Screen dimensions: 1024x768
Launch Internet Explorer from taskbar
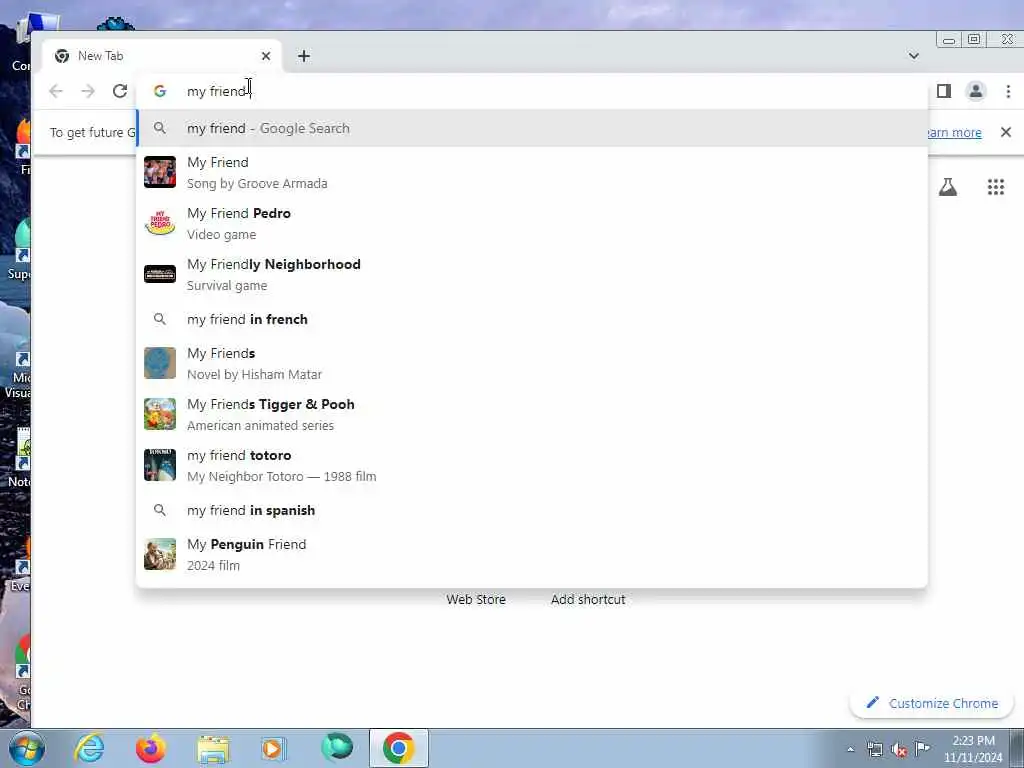89,748
